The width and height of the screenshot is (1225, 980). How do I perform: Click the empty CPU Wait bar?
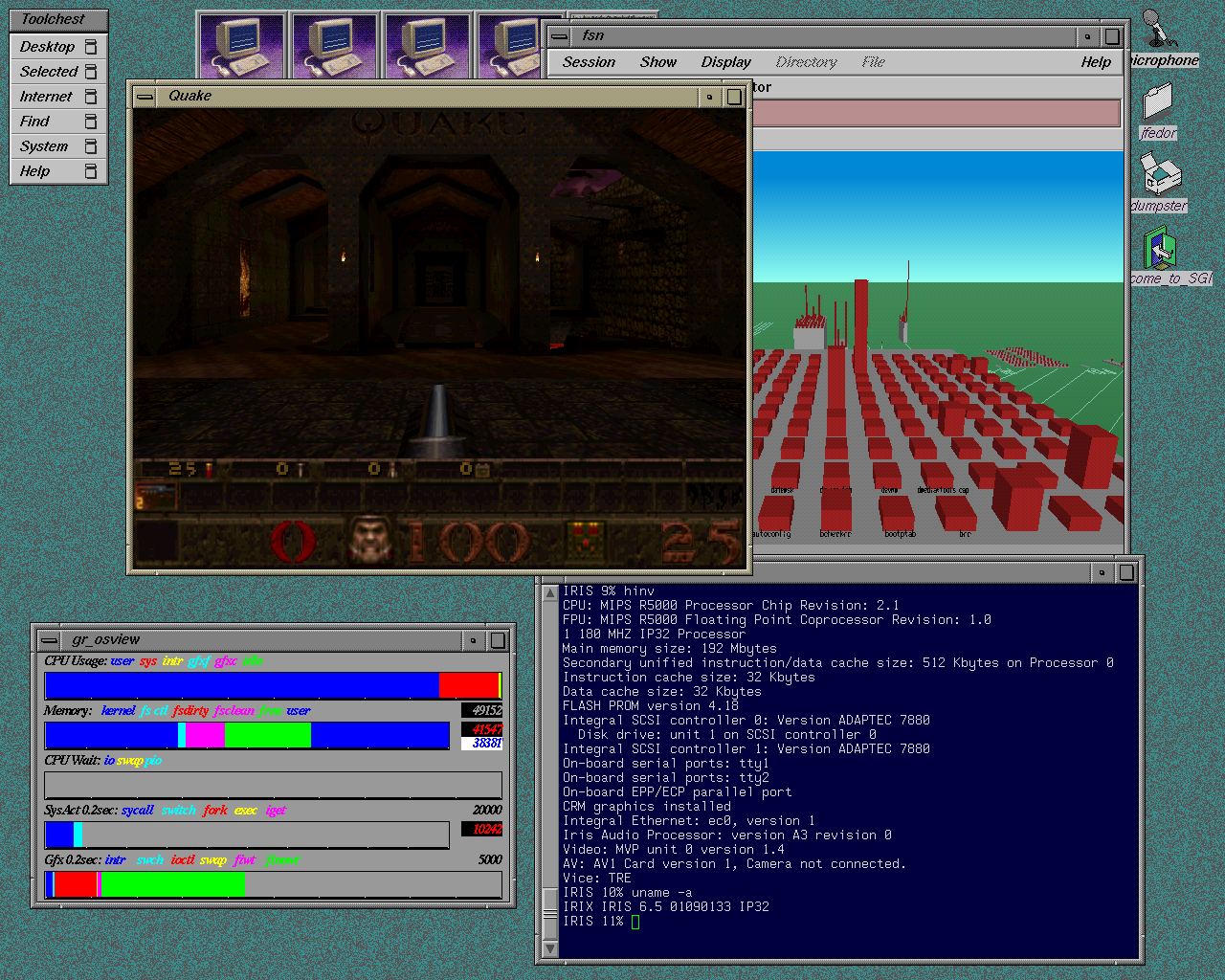point(274,785)
